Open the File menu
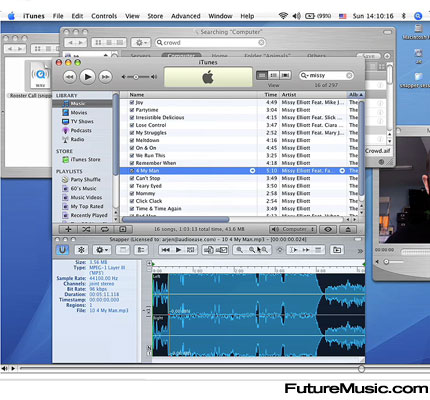 coord(58,16)
